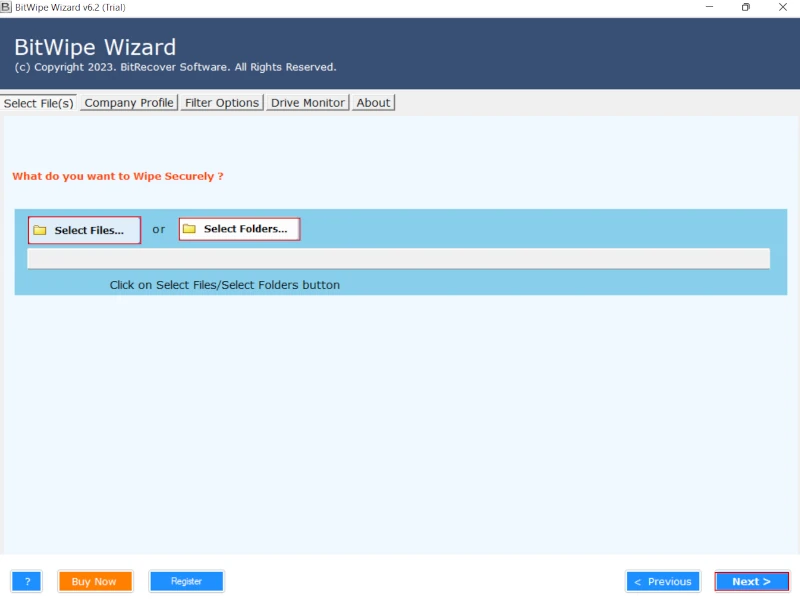Click the folder icon on Select Folders
The height and width of the screenshot is (599, 800).
pos(189,229)
